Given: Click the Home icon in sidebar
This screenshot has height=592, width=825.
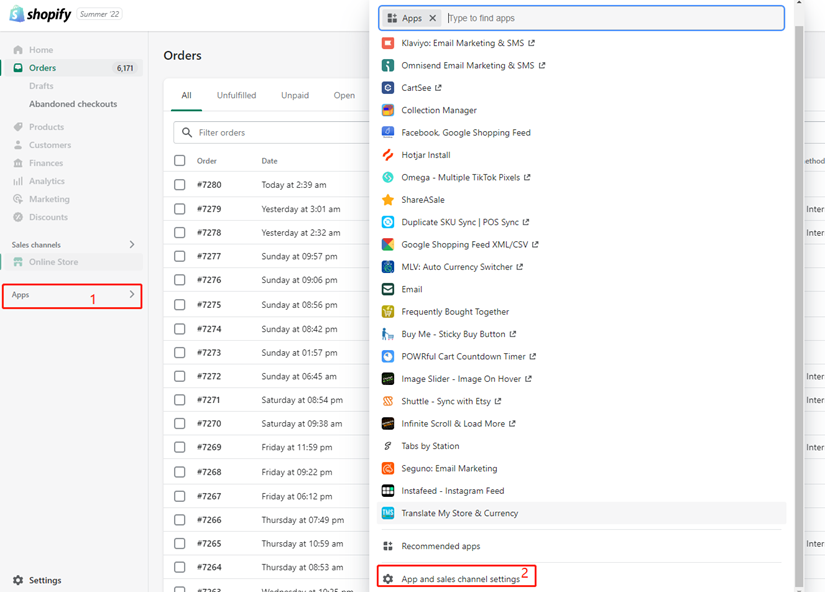Looking at the screenshot, I should [x=18, y=50].
